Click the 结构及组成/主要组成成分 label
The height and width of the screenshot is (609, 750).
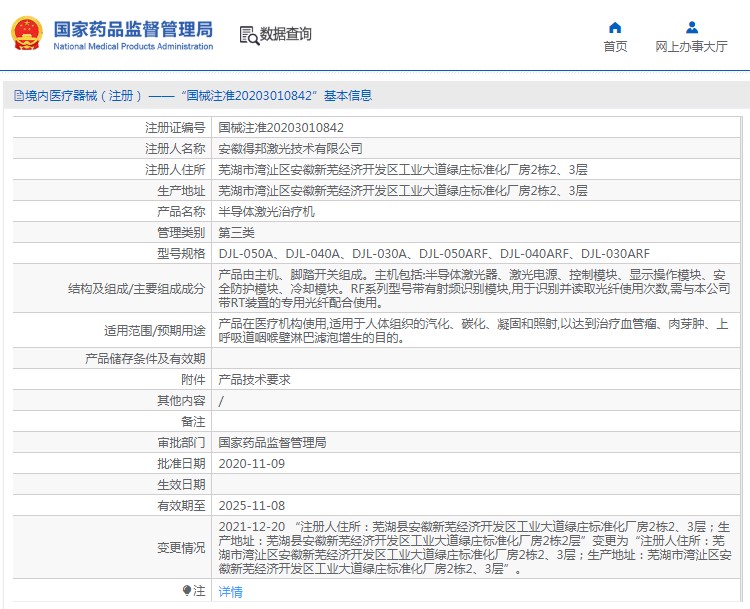pyautogui.click(x=136, y=288)
